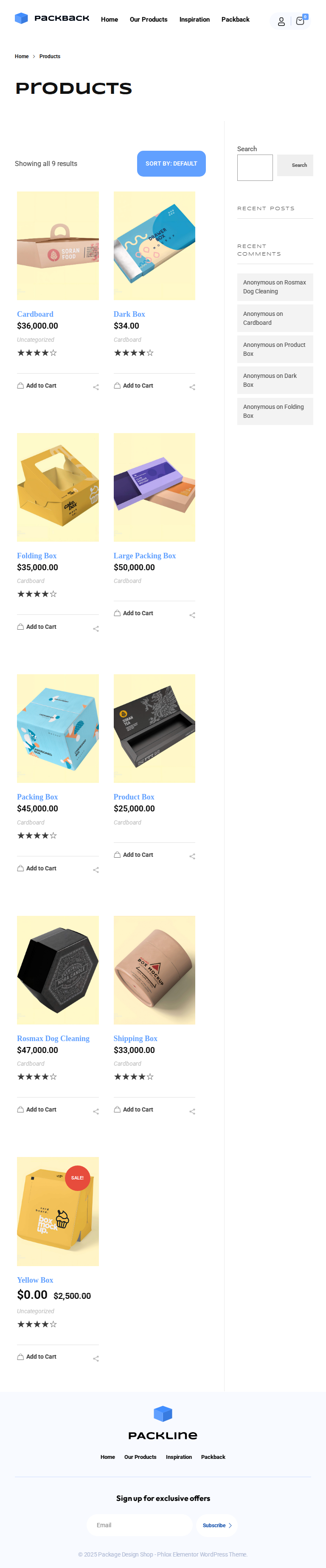The image size is (326, 1568).
Task: Share the Cardboard product
Action: click(x=96, y=387)
